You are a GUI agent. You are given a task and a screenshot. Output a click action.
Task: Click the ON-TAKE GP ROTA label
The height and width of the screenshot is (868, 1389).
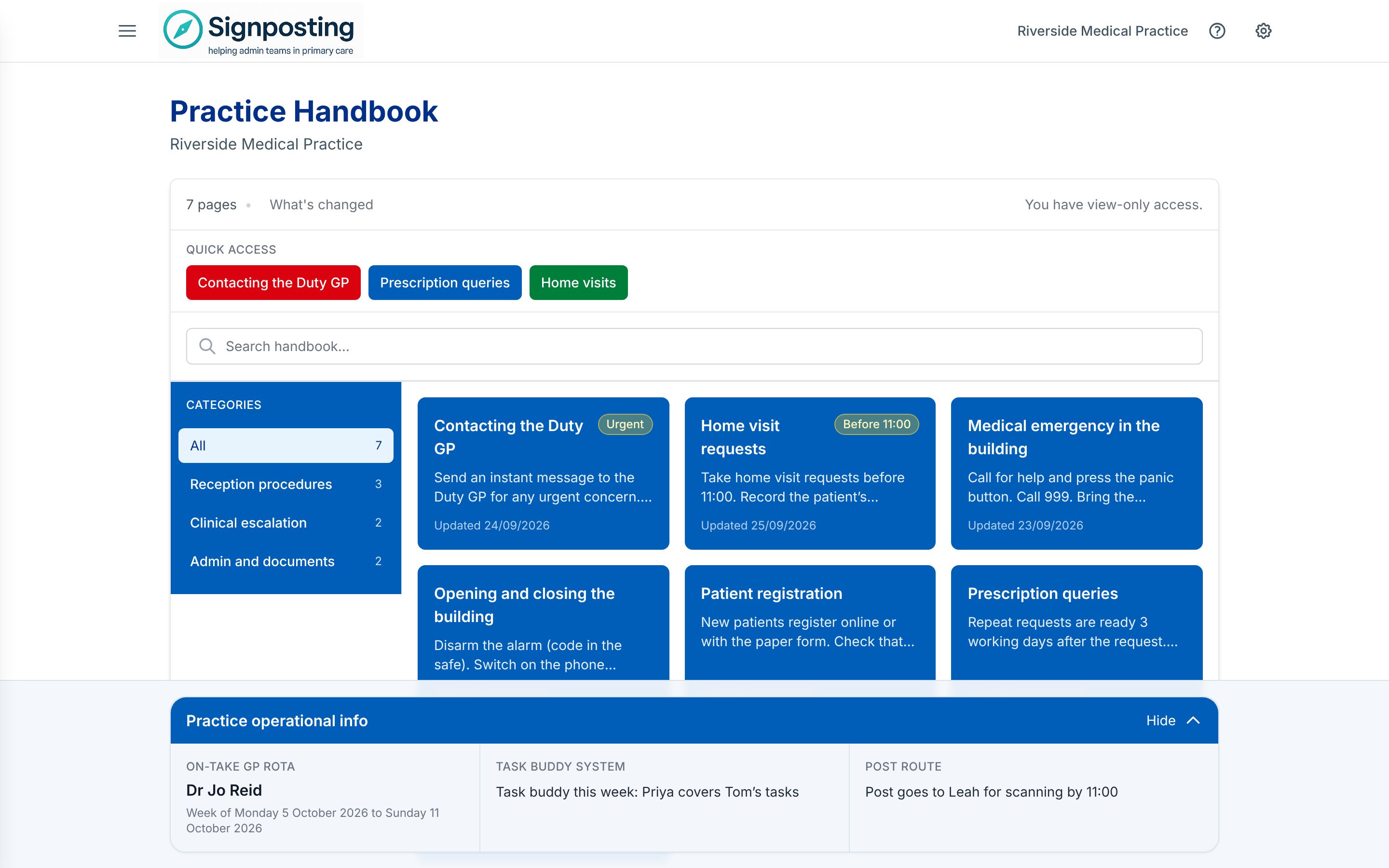point(241,766)
